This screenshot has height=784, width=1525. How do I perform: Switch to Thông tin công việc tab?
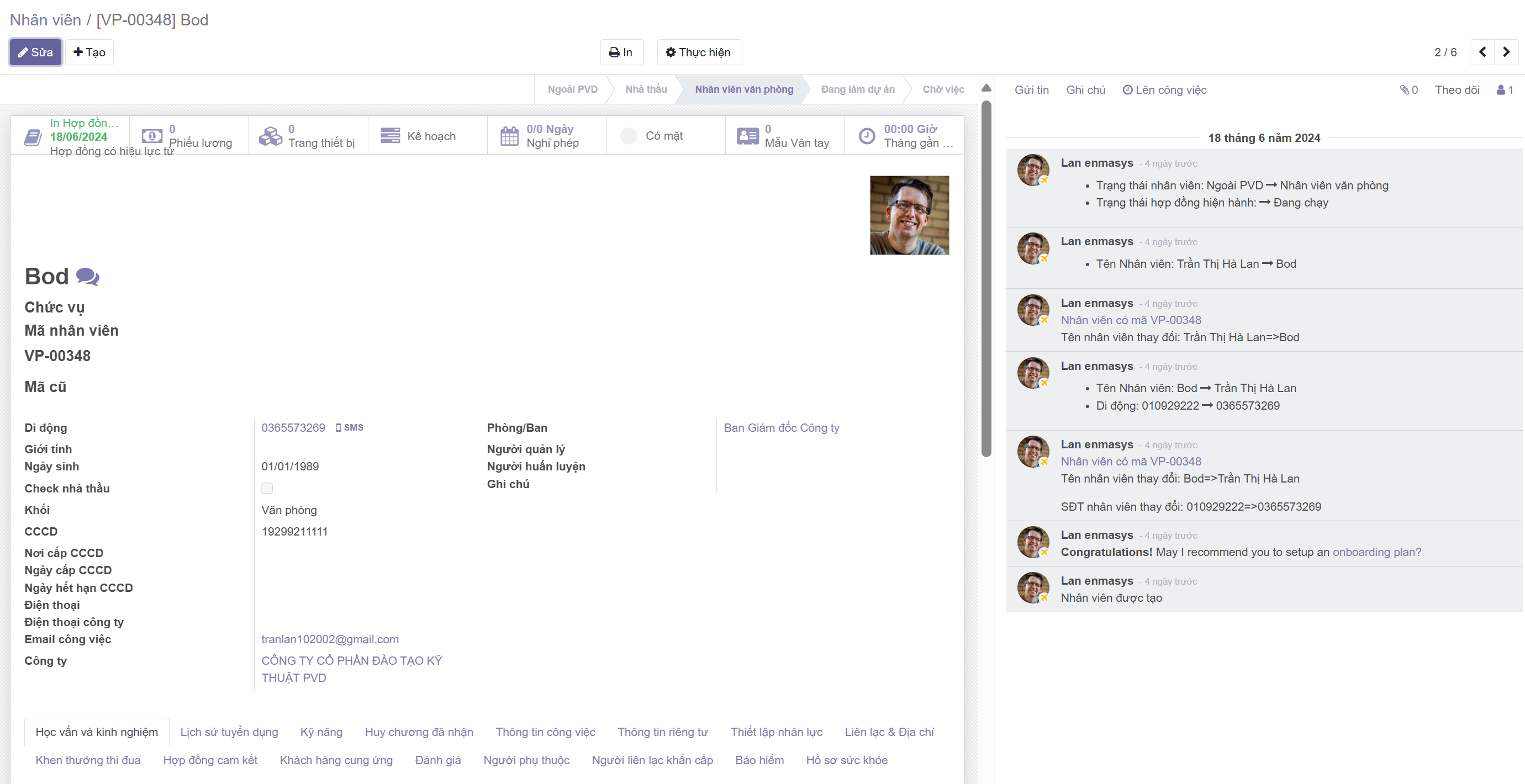tap(545, 732)
